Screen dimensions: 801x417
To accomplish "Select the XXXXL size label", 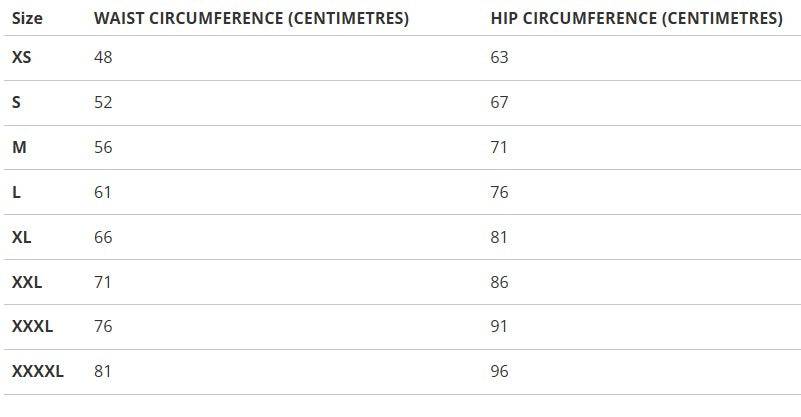I will pyautogui.click(x=37, y=371).
